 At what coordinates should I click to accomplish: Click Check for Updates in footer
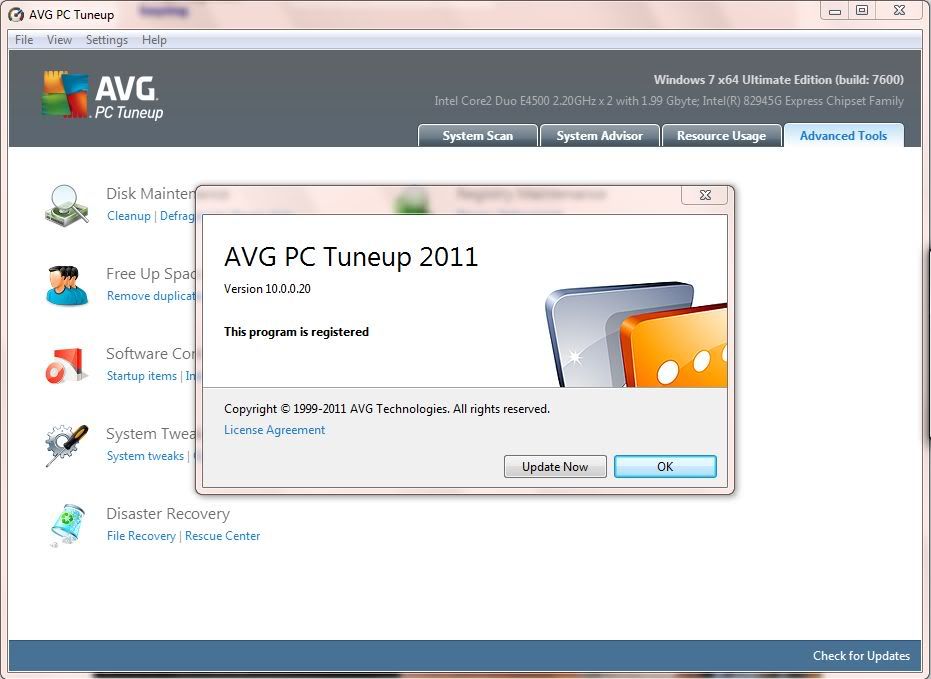(861, 656)
